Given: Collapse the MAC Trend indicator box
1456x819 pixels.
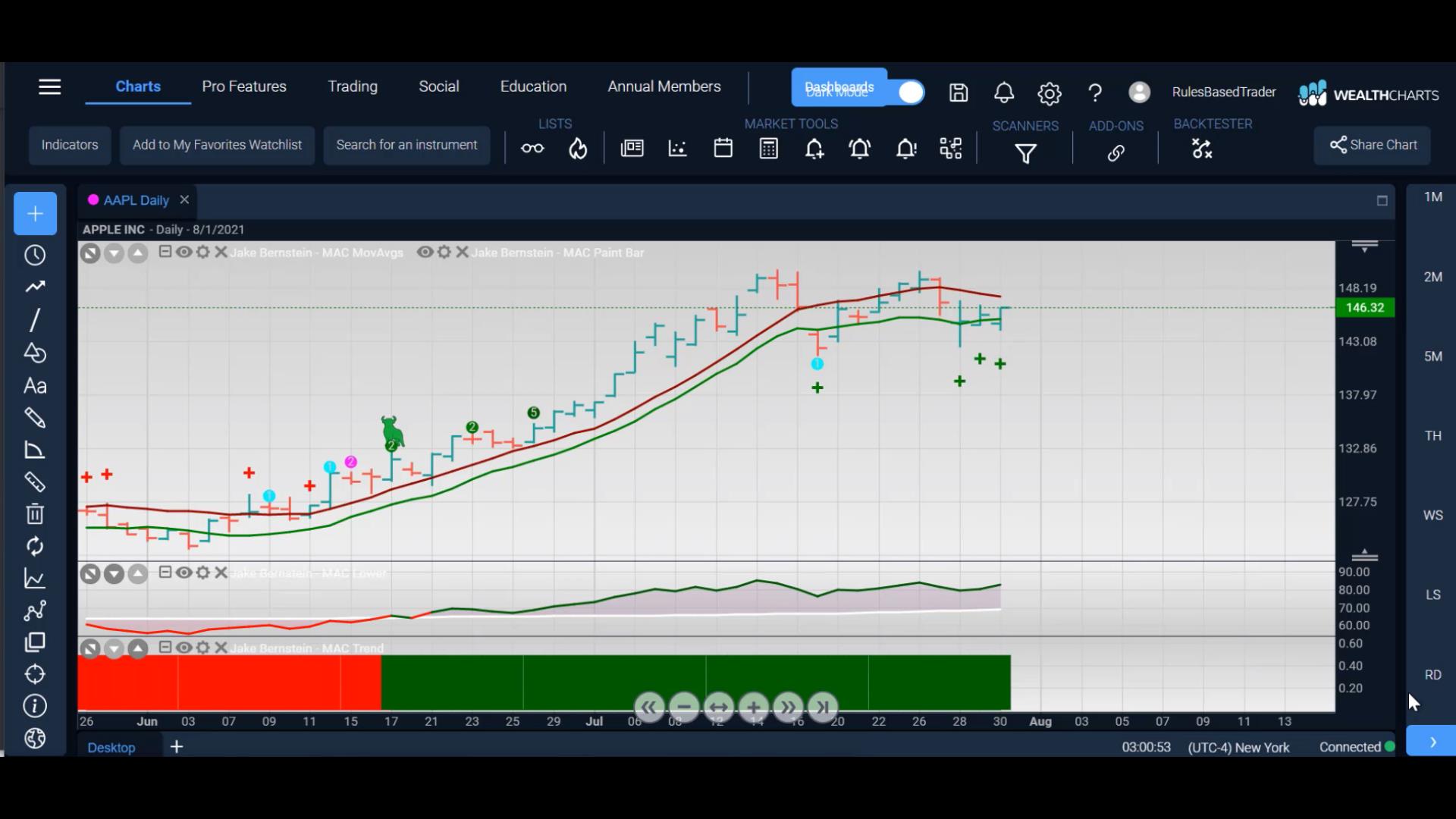Looking at the screenshot, I should click(x=165, y=648).
